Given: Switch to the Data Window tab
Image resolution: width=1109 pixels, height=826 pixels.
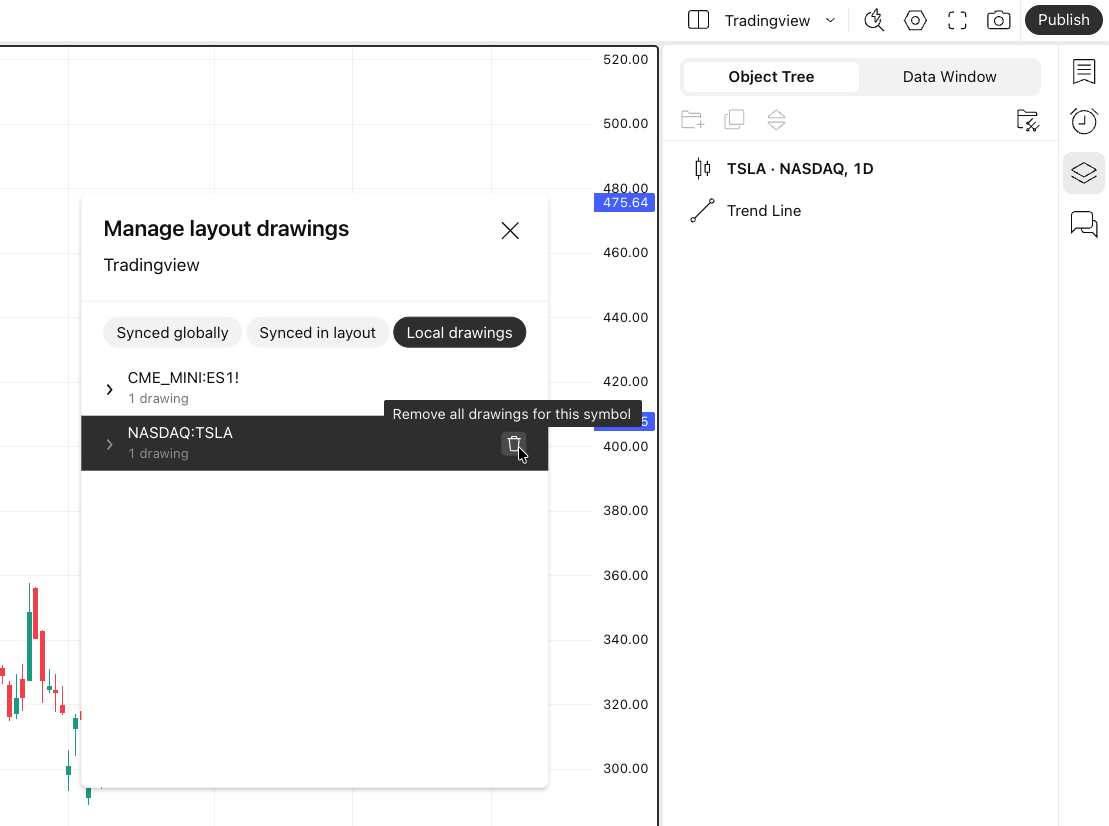Looking at the screenshot, I should 949,77.
